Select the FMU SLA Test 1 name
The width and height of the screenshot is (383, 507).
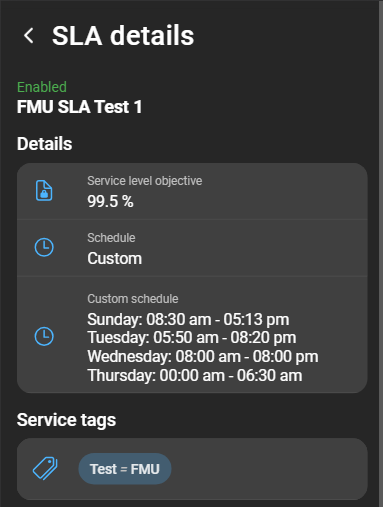80,107
